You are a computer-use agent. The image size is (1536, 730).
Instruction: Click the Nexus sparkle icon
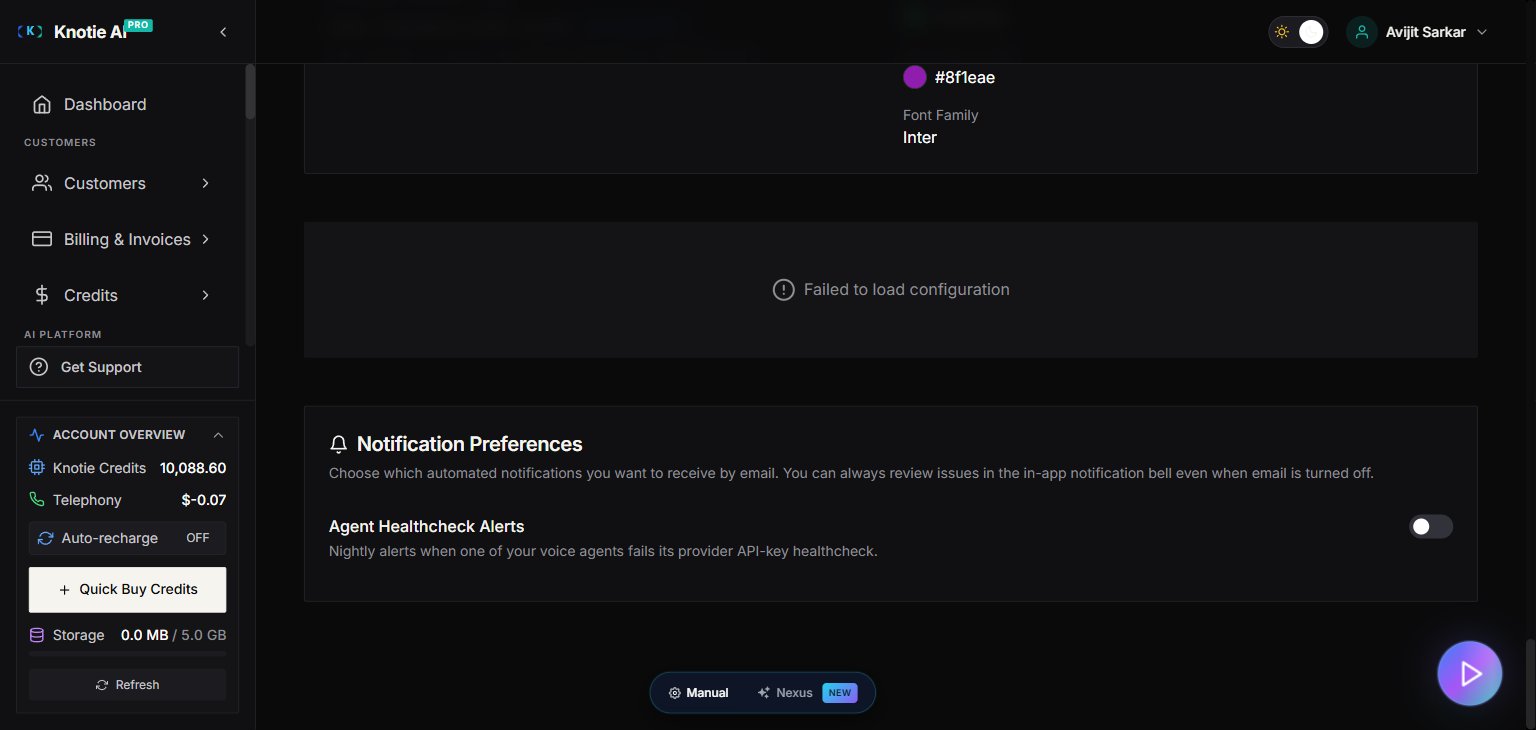[764, 692]
